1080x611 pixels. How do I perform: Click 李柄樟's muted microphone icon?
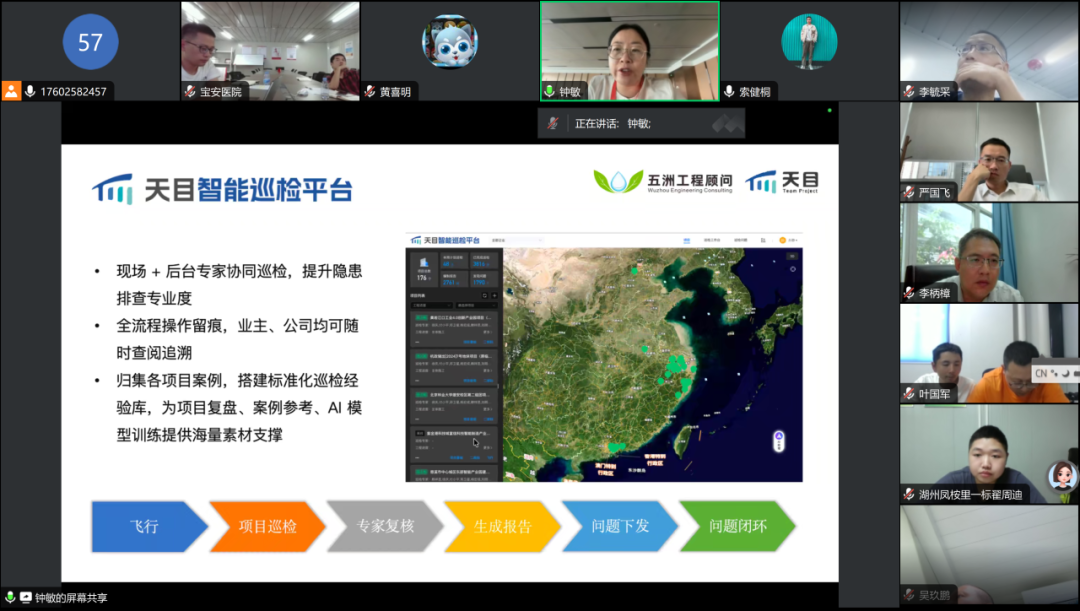tap(909, 293)
